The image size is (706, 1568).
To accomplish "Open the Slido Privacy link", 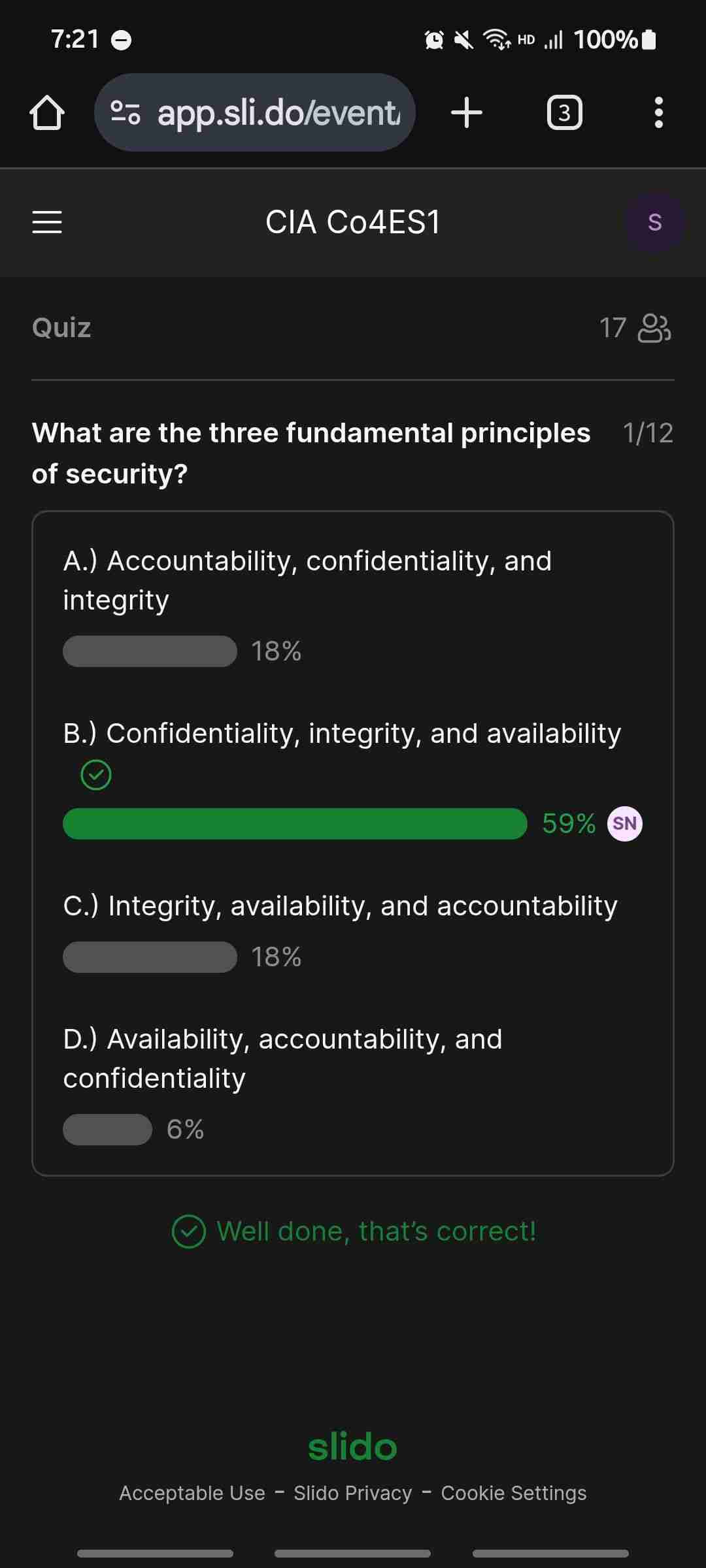I will pos(353,1493).
